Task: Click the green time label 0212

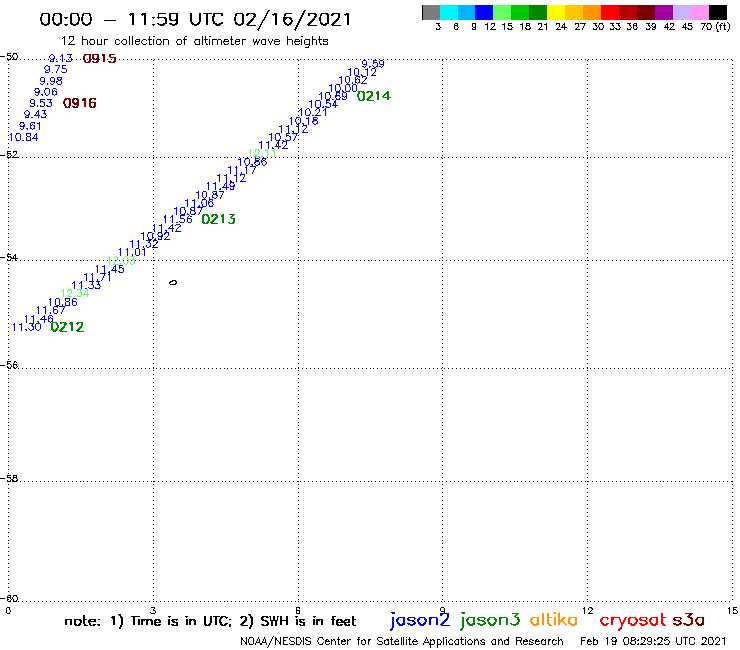Action: (x=67, y=327)
